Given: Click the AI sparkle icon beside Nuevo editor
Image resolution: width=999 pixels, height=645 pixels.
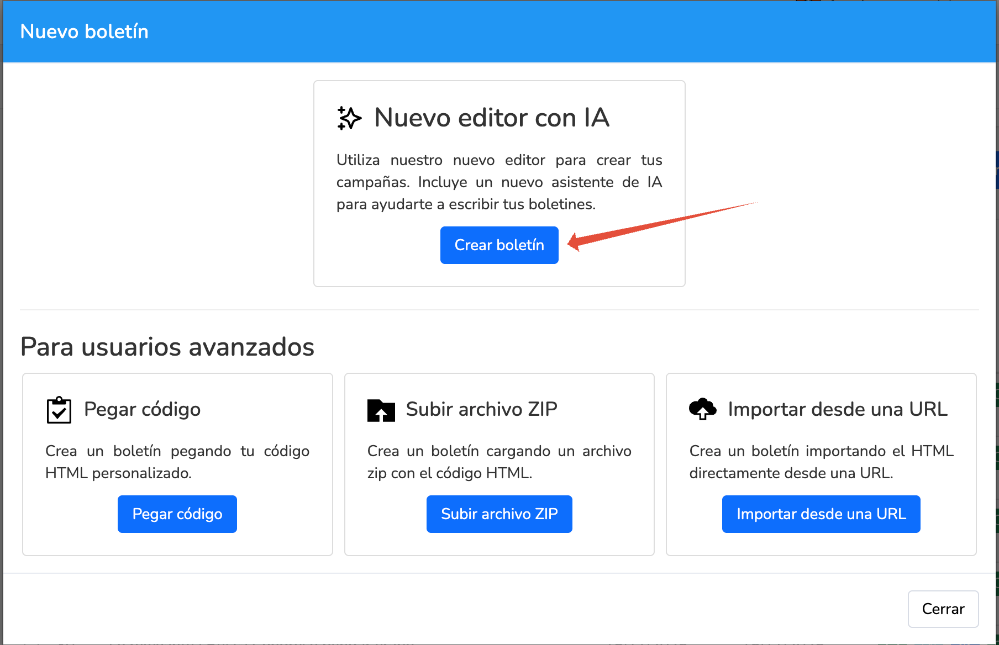Looking at the screenshot, I should pyautogui.click(x=349, y=118).
